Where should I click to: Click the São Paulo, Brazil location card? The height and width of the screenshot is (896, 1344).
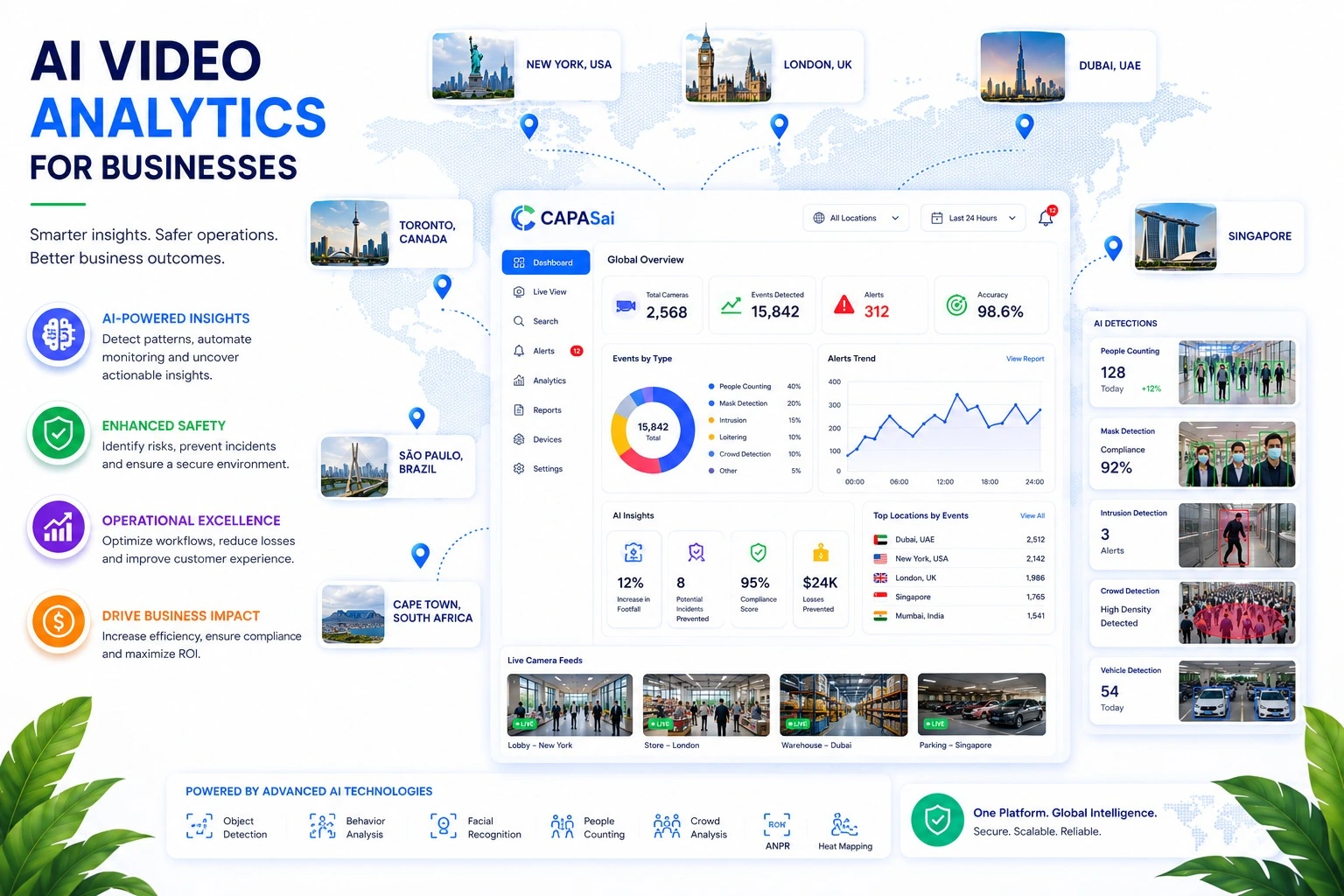pos(397,466)
